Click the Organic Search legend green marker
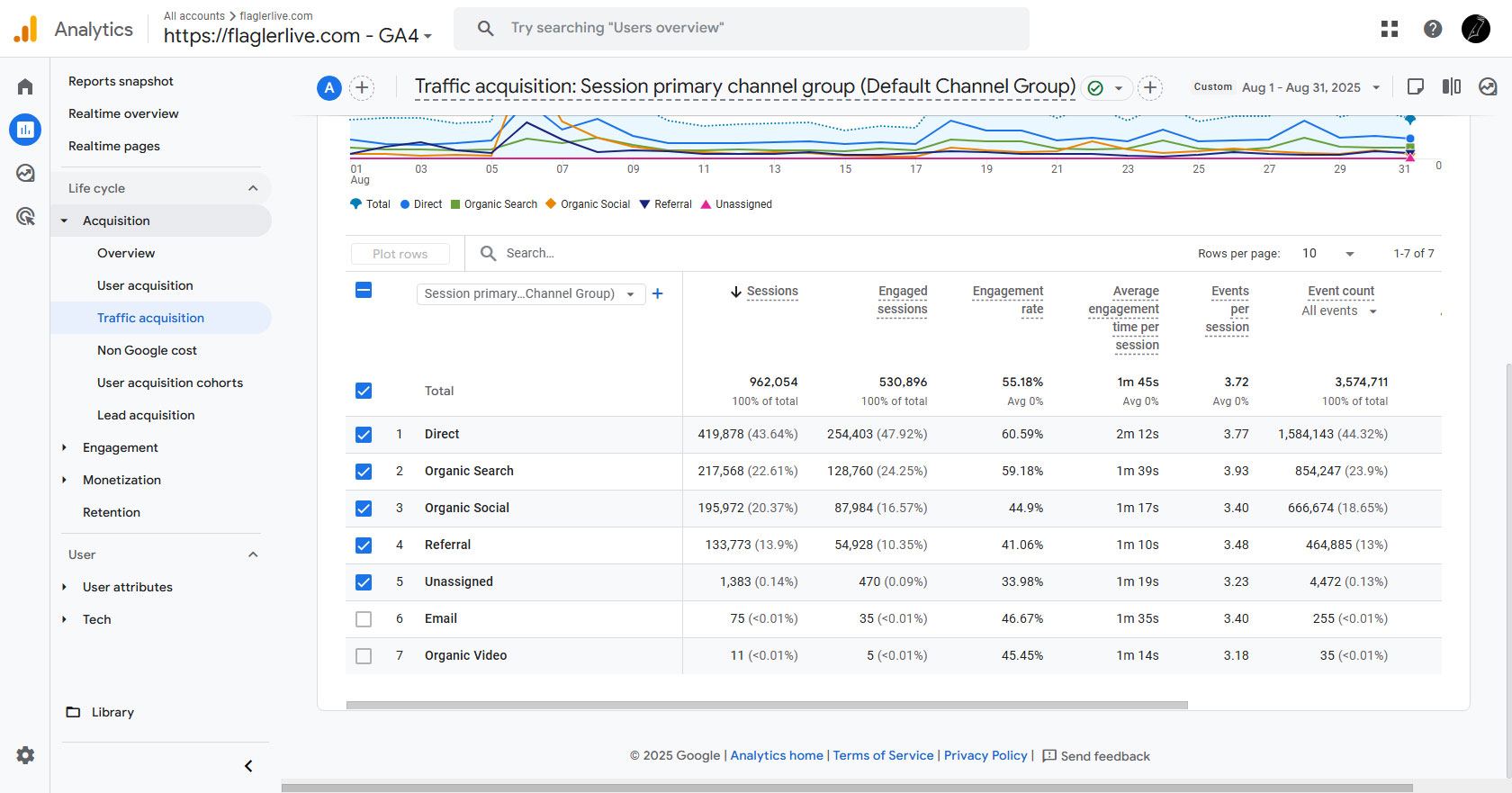1512x793 pixels. 455,204
